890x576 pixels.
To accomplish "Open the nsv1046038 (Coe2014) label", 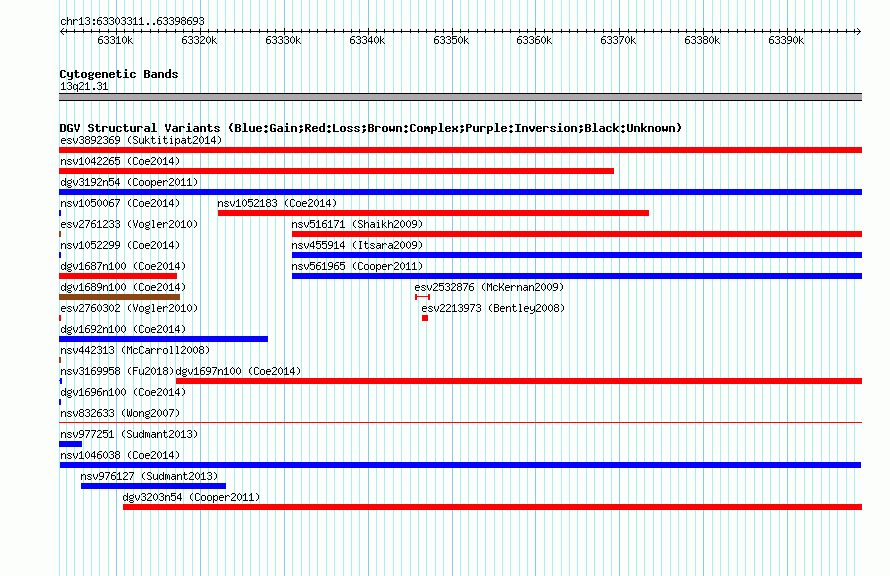I will pos(120,455).
